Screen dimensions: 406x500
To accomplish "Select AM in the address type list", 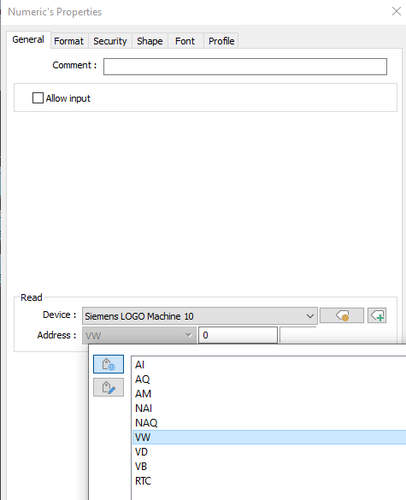I will [x=269, y=394].
